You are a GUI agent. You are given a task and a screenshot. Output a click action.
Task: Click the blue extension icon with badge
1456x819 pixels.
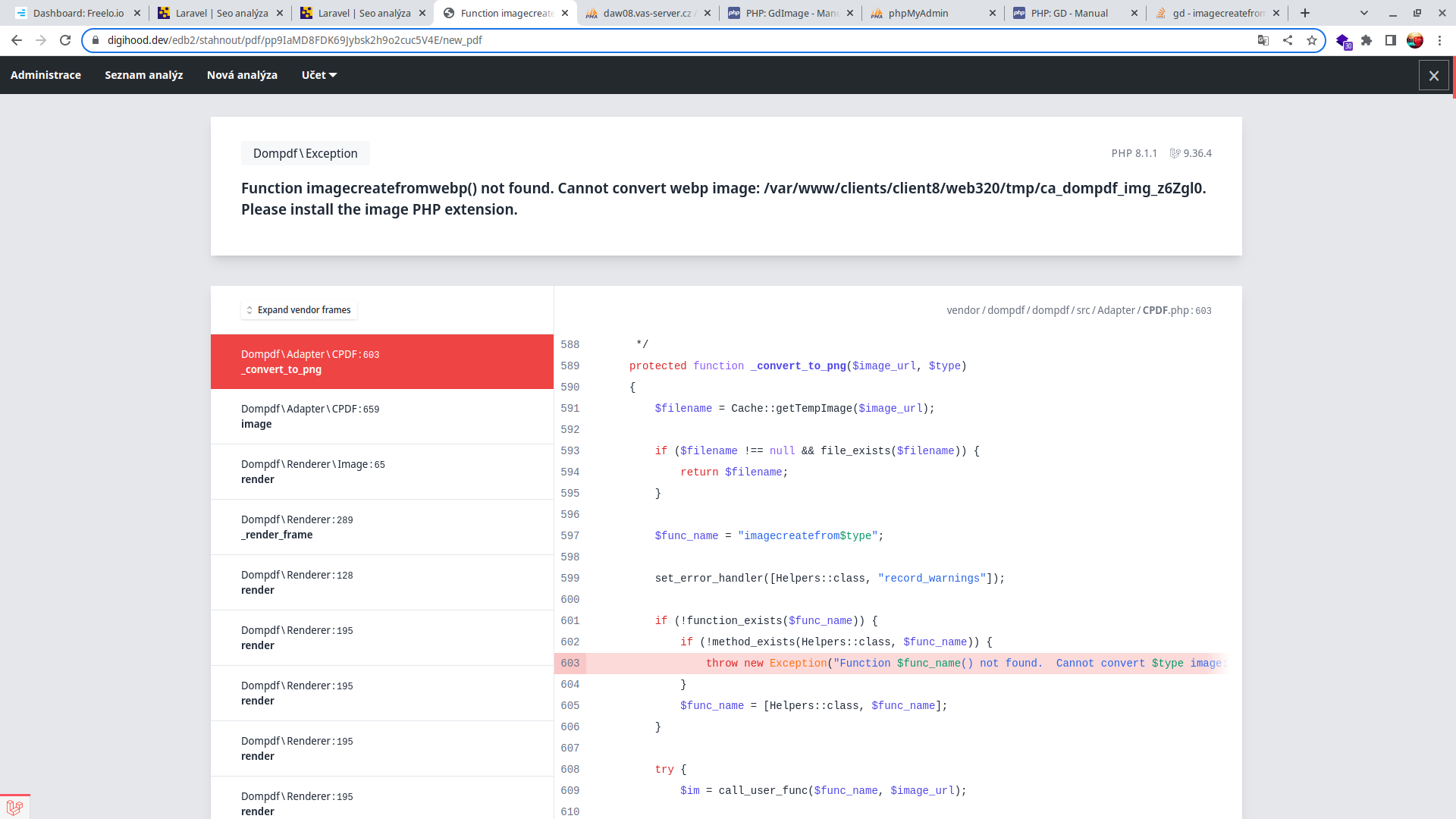click(x=1343, y=41)
